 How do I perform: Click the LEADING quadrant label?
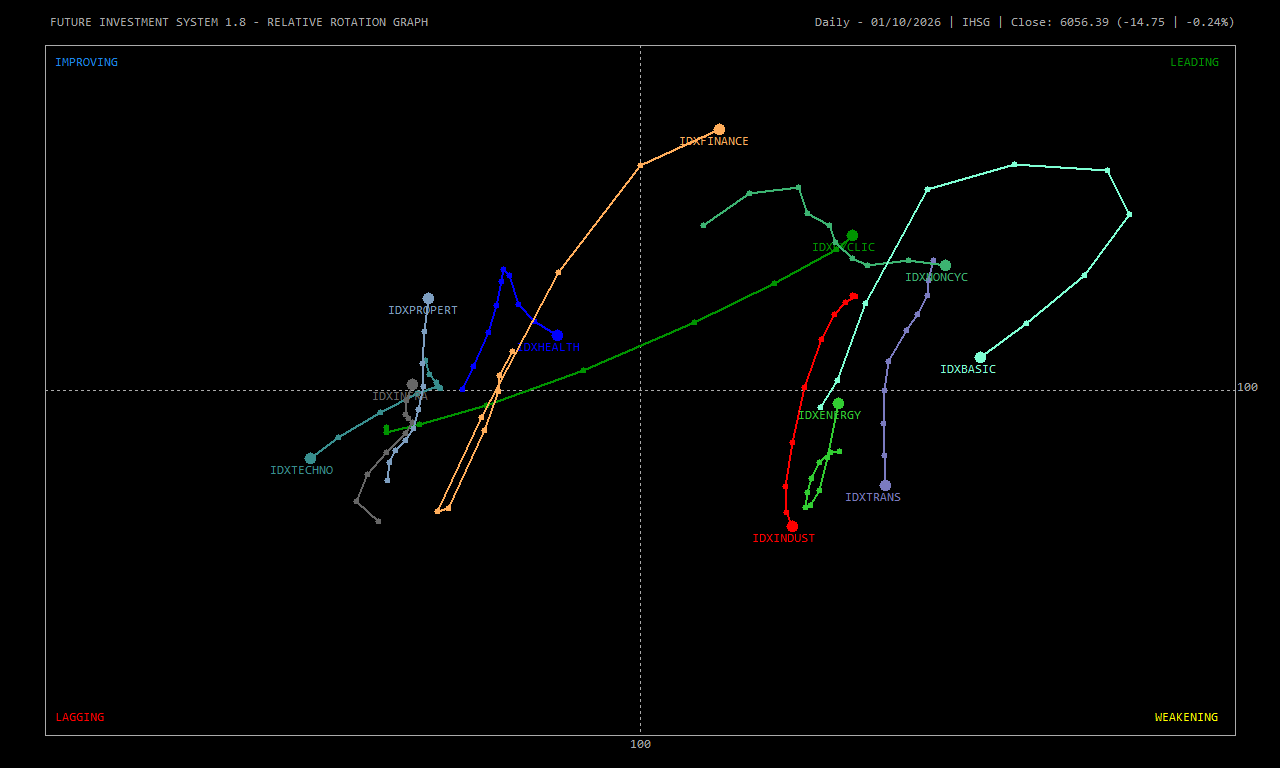pos(1195,62)
